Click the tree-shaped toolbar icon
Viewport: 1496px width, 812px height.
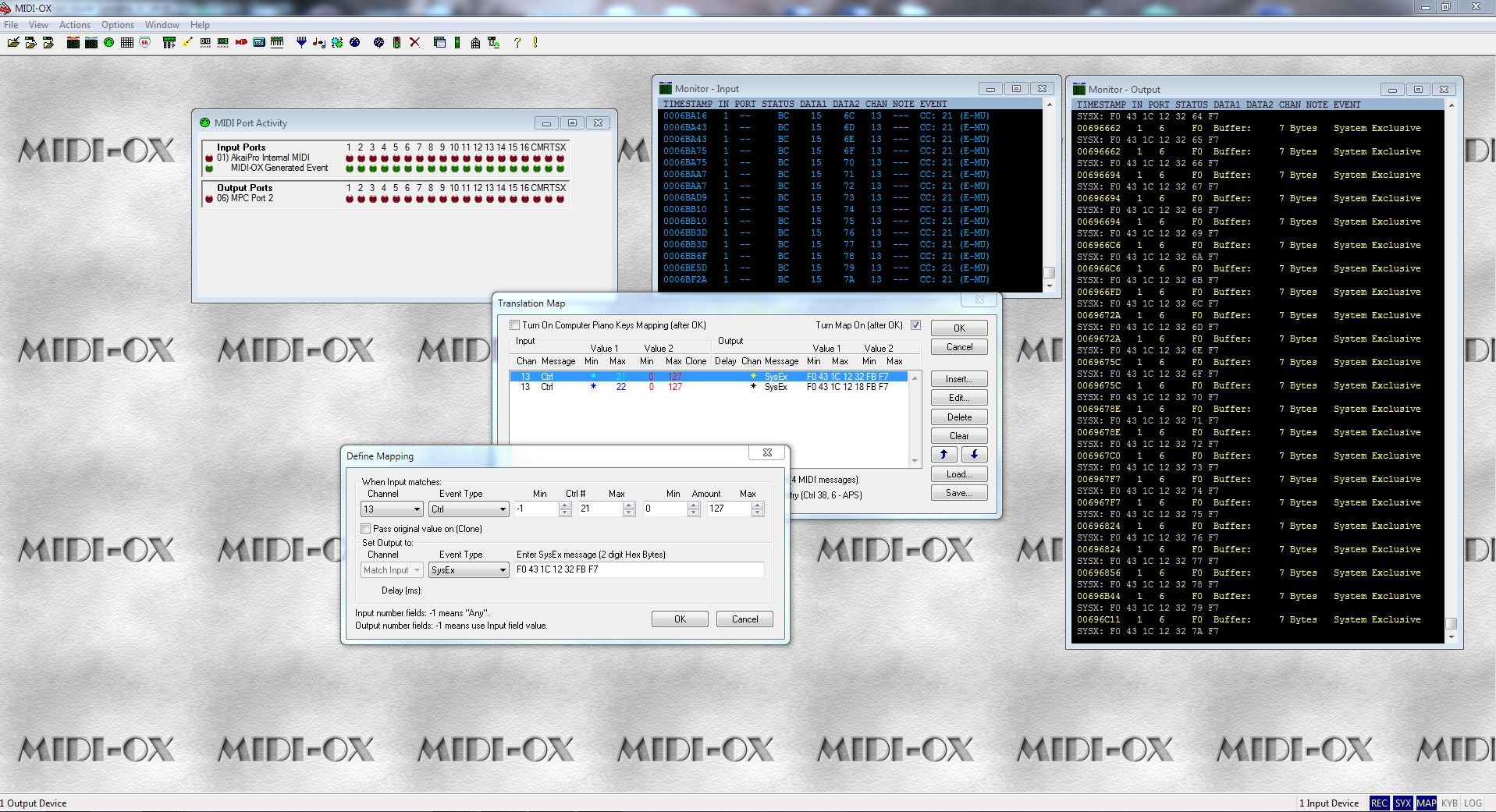pyautogui.click(x=378, y=42)
